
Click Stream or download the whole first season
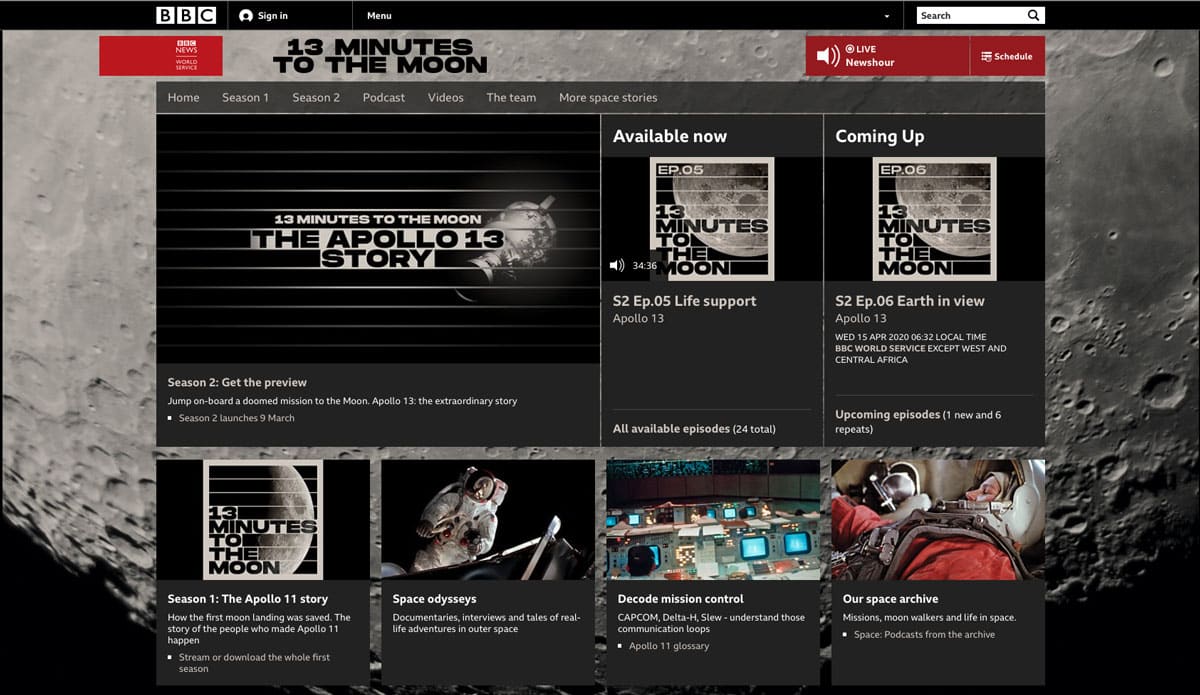pyautogui.click(x=254, y=663)
